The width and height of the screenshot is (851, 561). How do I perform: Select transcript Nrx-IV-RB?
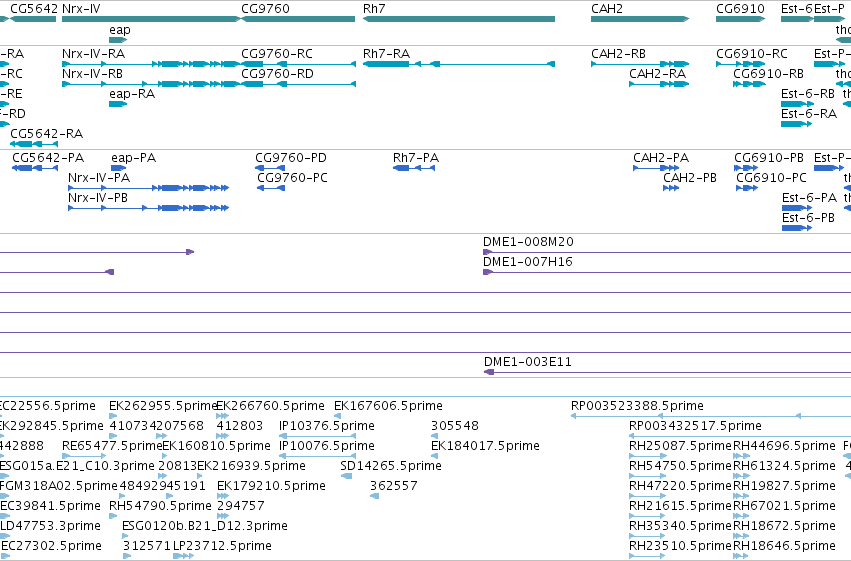(x=151, y=84)
